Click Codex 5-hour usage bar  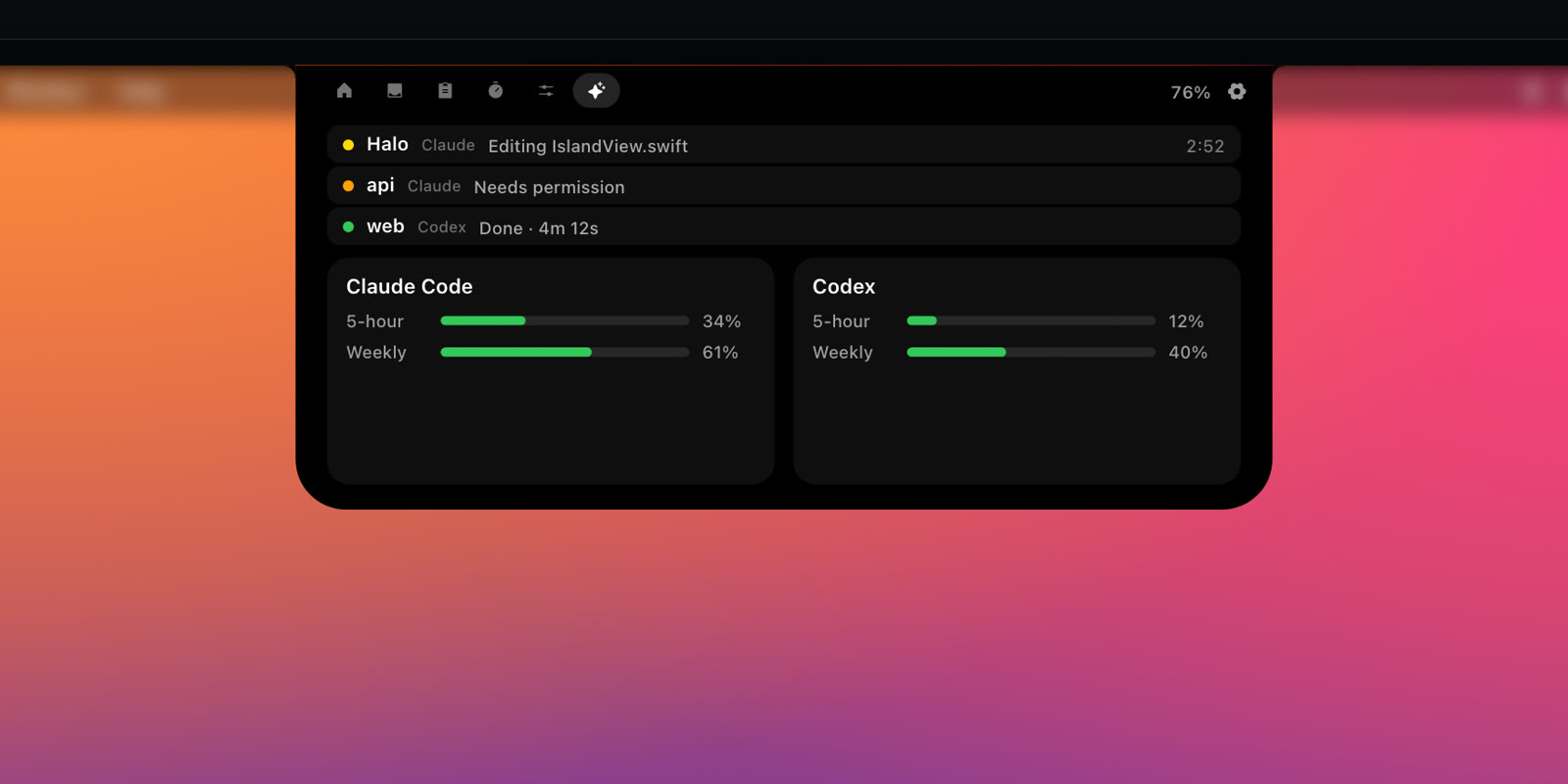point(1031,320)
